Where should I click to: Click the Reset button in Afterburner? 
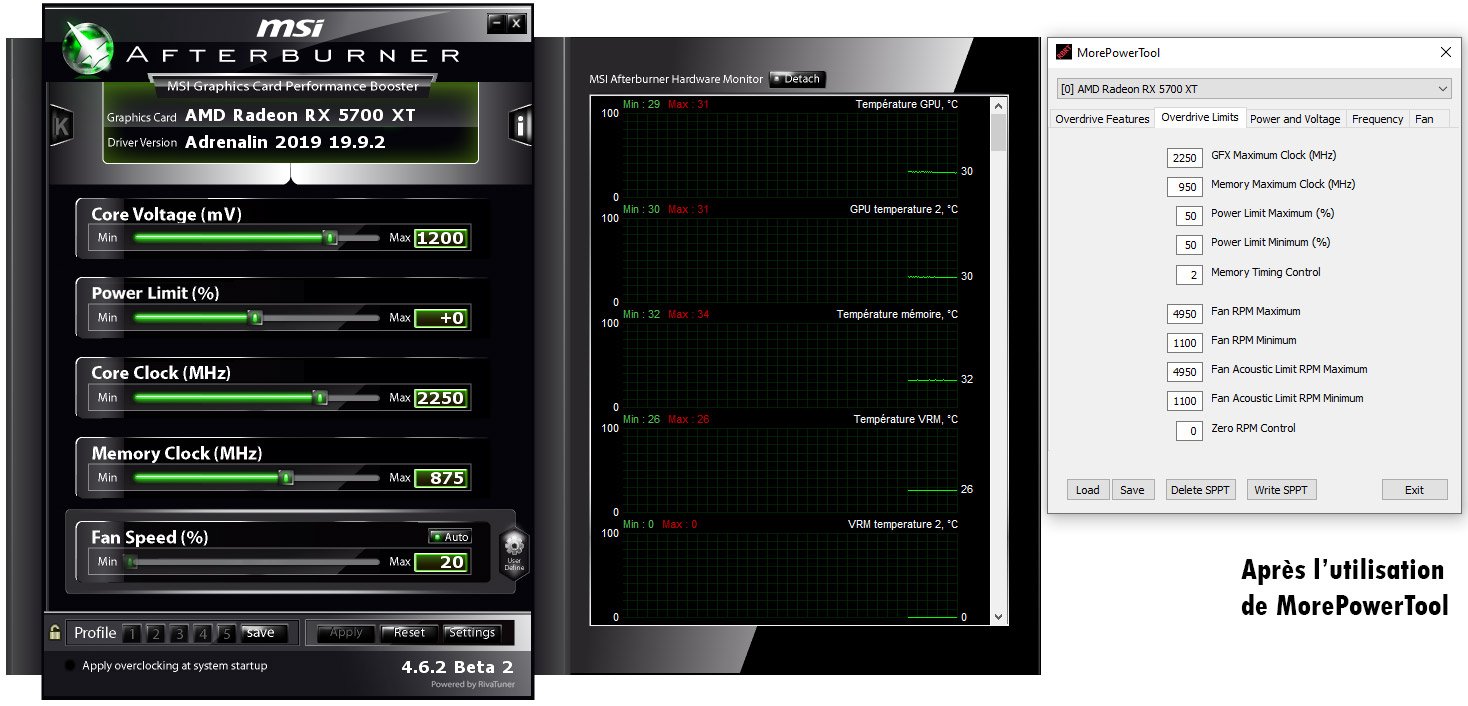409,633
